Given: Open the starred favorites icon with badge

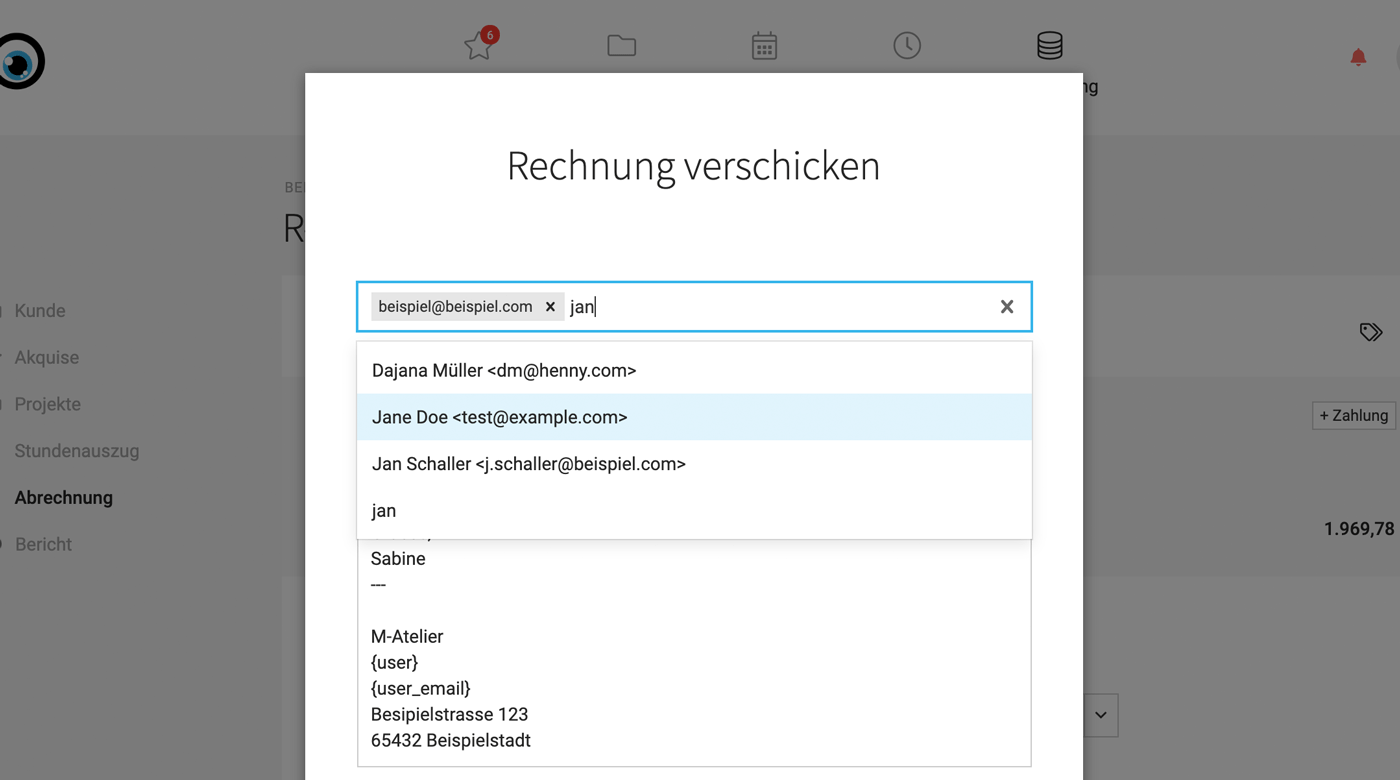Looking at the screenshot, I should [x=479, y=45].
